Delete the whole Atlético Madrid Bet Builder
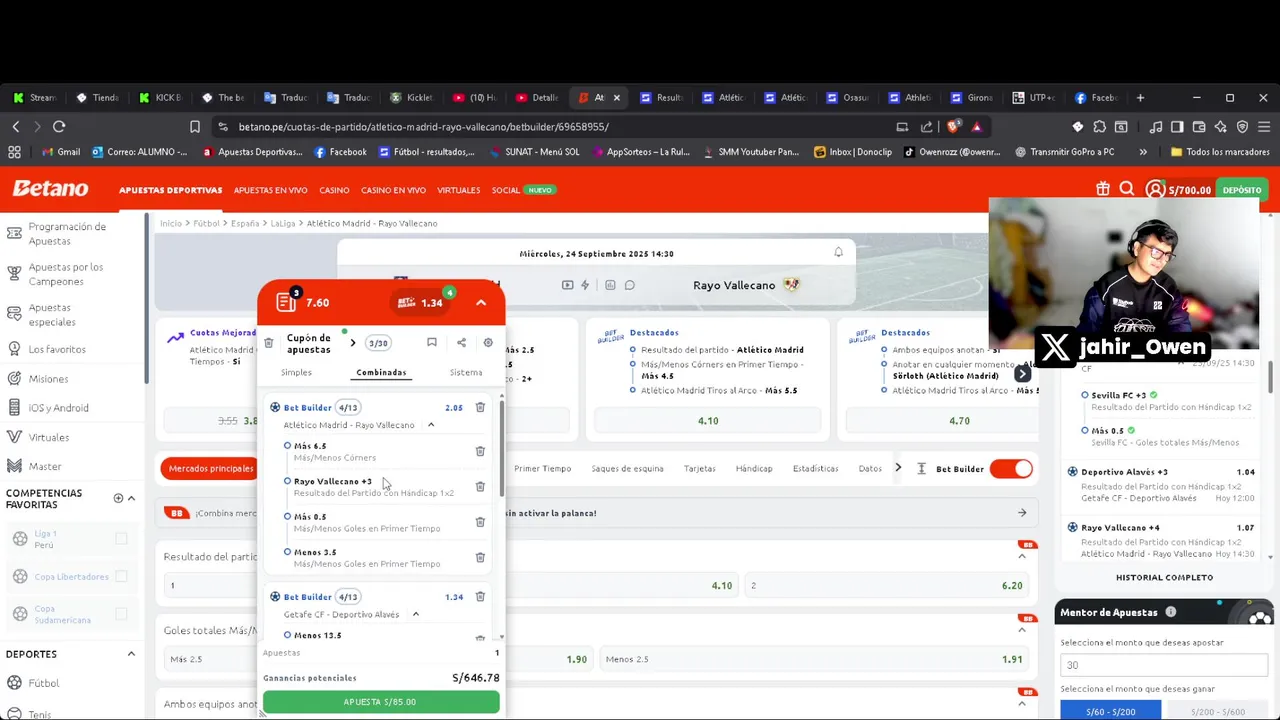Image resolution: width=1280 pixels, height=720 pixels. (480, 407)
